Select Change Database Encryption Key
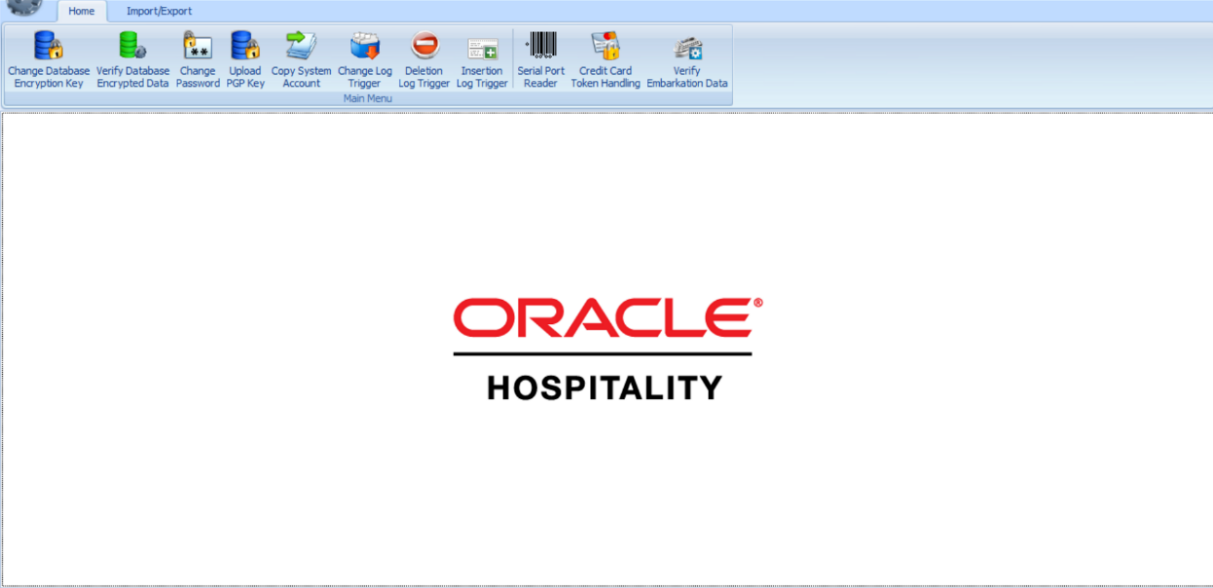 (x=47, y=58)
